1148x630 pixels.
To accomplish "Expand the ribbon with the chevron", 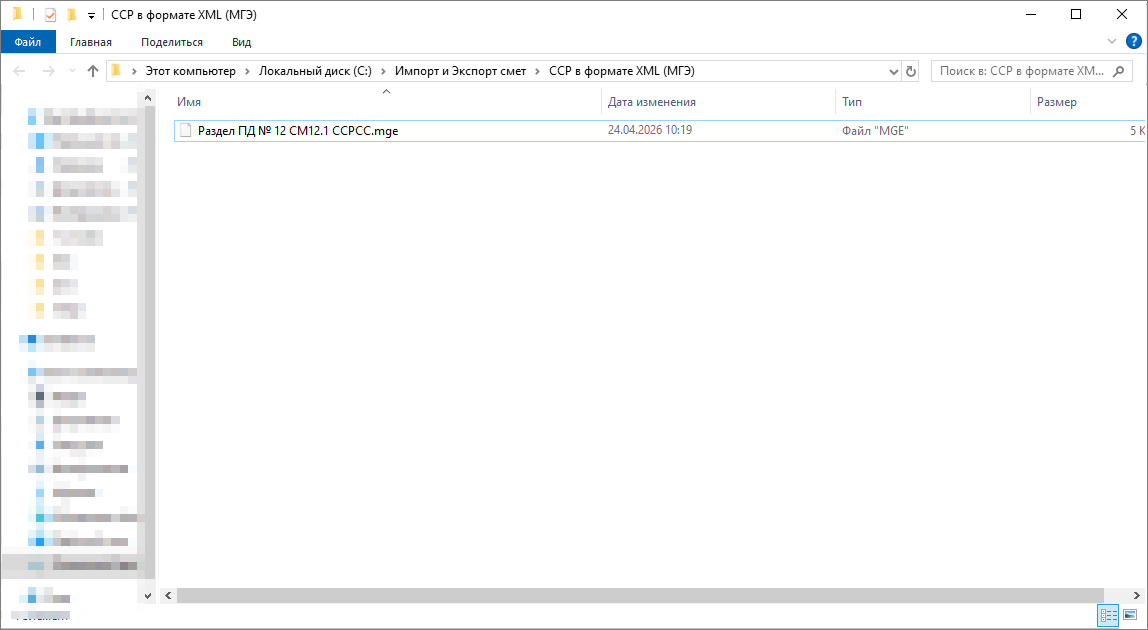I will (x=1111, y=42).
